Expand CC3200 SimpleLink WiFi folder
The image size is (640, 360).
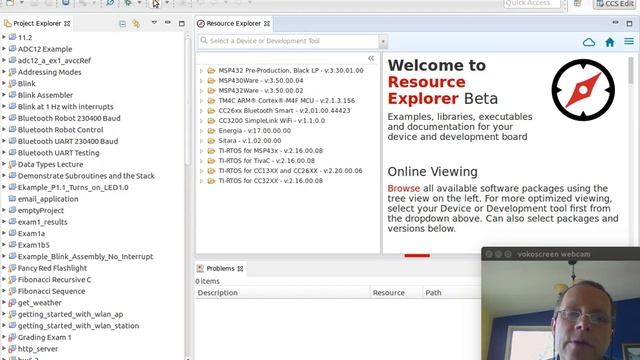click(x=202, y=120)
